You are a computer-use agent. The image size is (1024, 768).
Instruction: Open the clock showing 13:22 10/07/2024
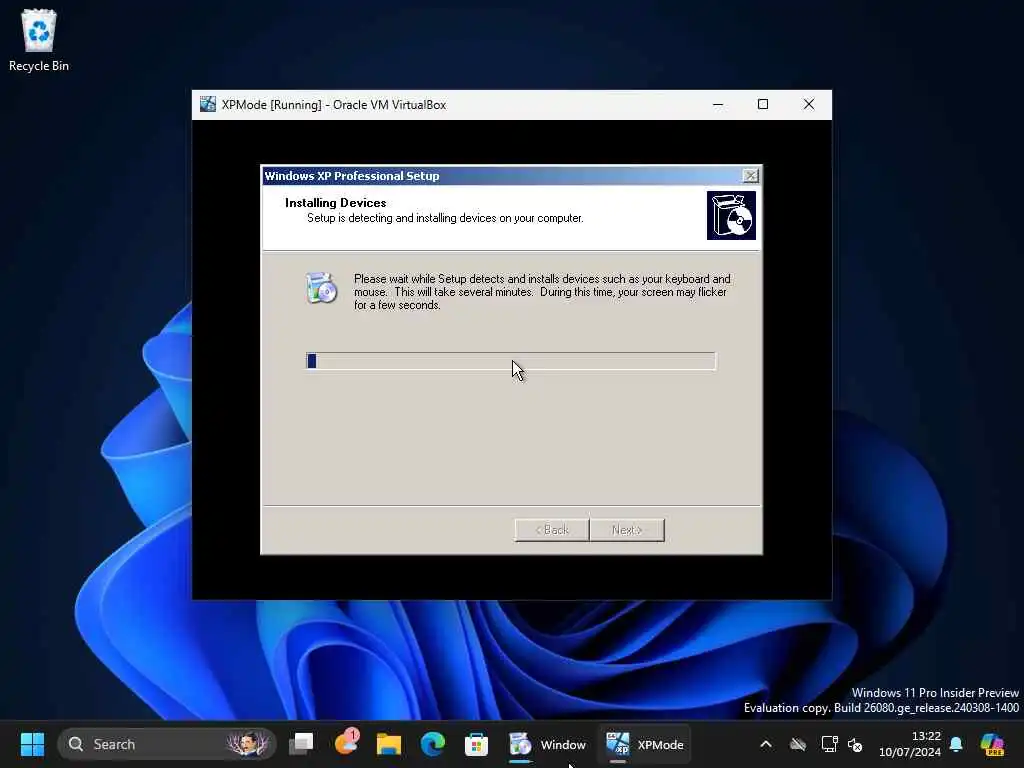(x=910, y=744)
